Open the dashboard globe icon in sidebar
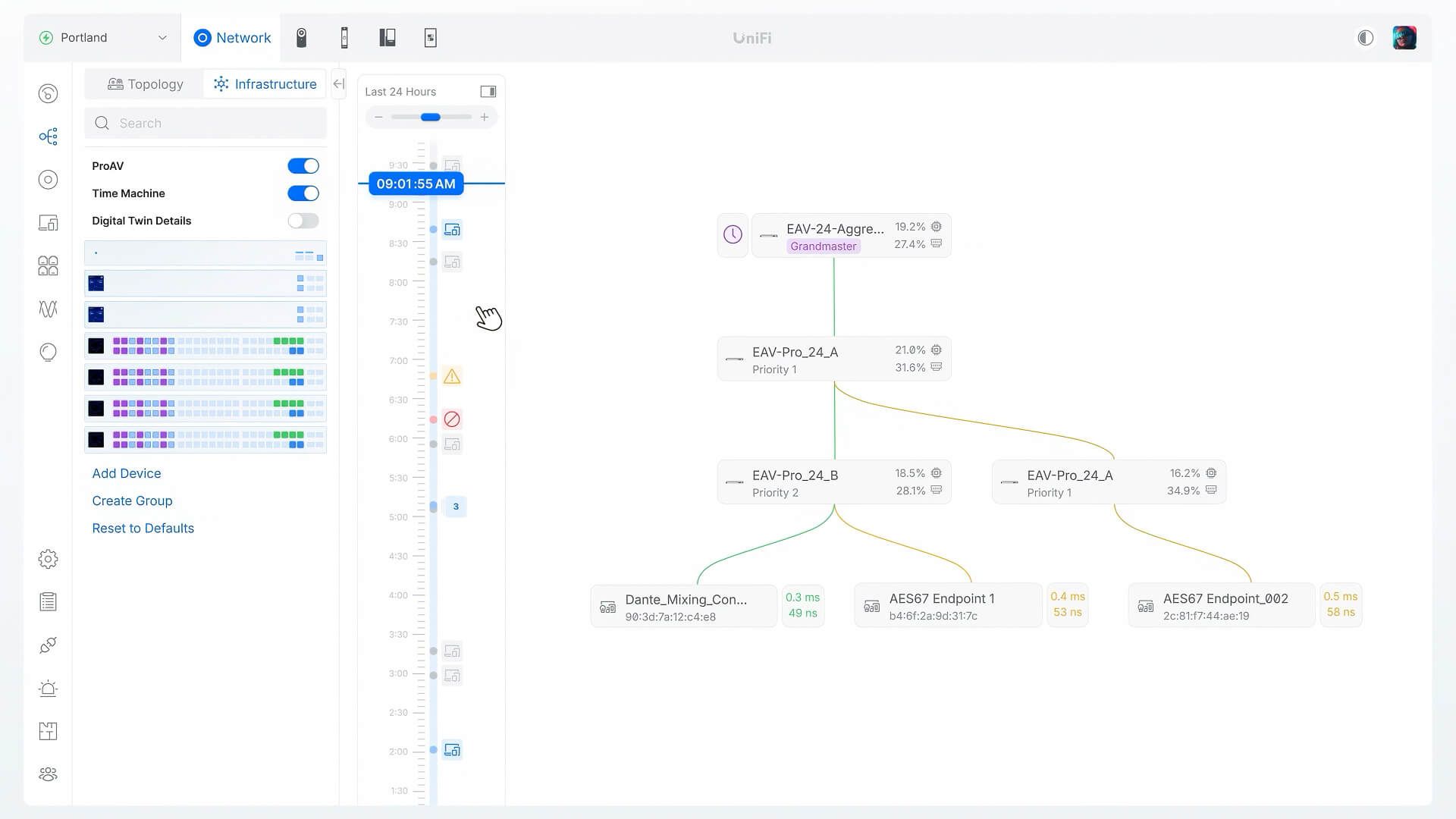This screenshot has height=819, width=1456. (x=47, y=93)
